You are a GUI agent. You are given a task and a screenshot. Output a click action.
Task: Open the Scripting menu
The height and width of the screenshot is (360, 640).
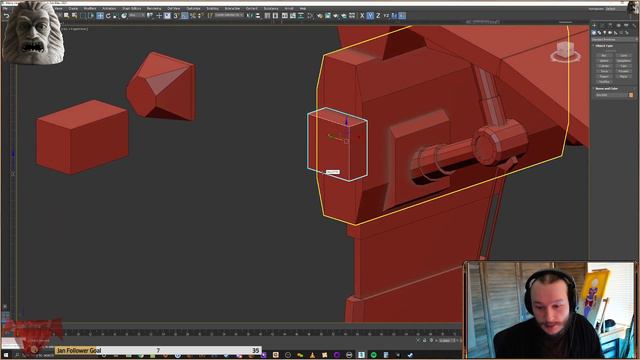(x=212, y=8)
